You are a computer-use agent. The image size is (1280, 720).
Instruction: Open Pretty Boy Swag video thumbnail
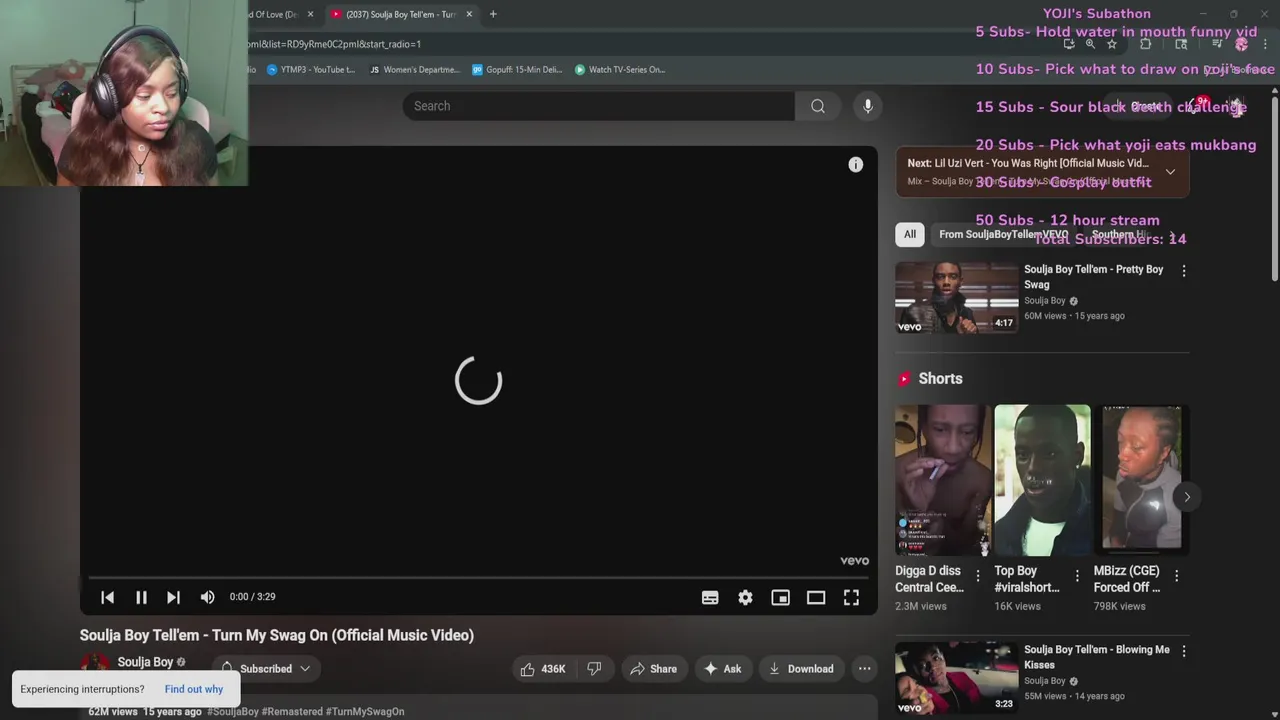coord(956,297)
